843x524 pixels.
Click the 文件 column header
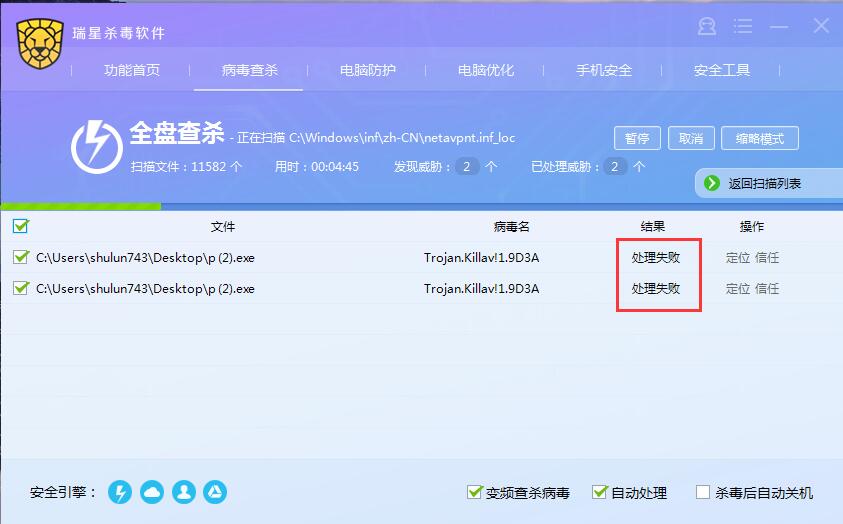click(x=223, y=227)
